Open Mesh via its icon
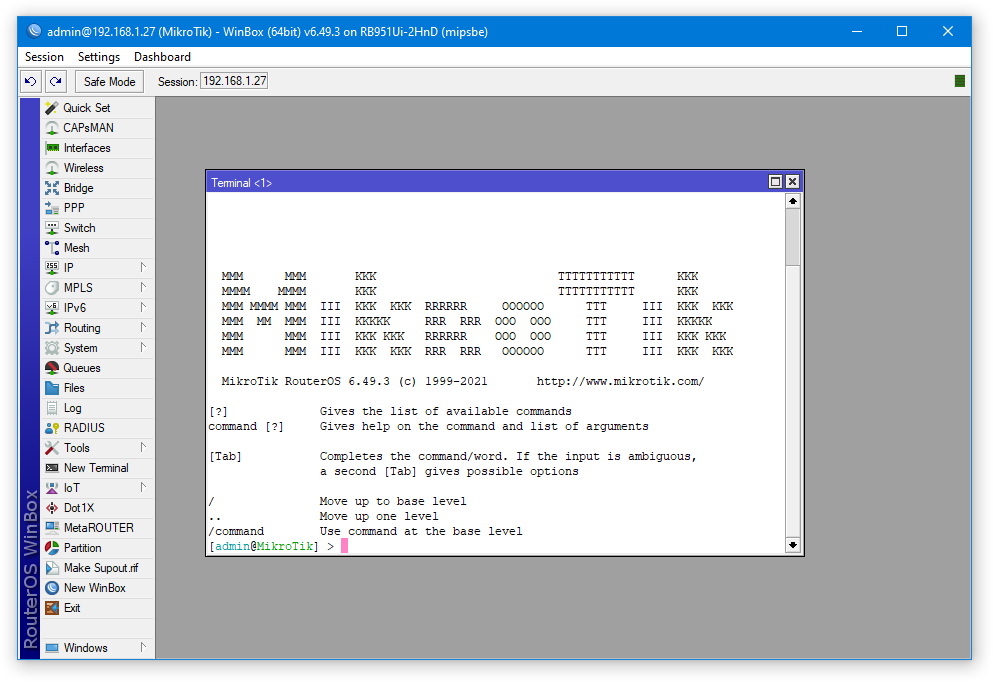Image resolution: width=993 pixels, height=682 pixels. pyautogui.click(x=52, y=248)
